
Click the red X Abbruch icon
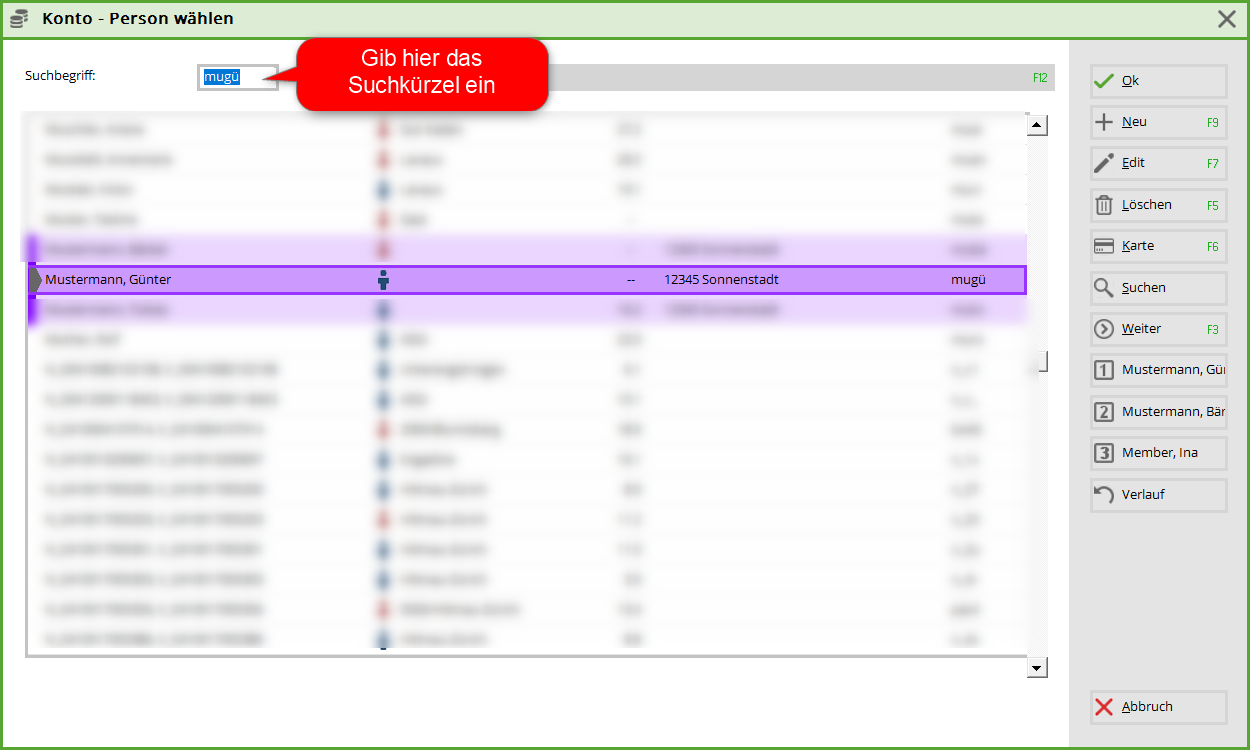click(1104, 707)
